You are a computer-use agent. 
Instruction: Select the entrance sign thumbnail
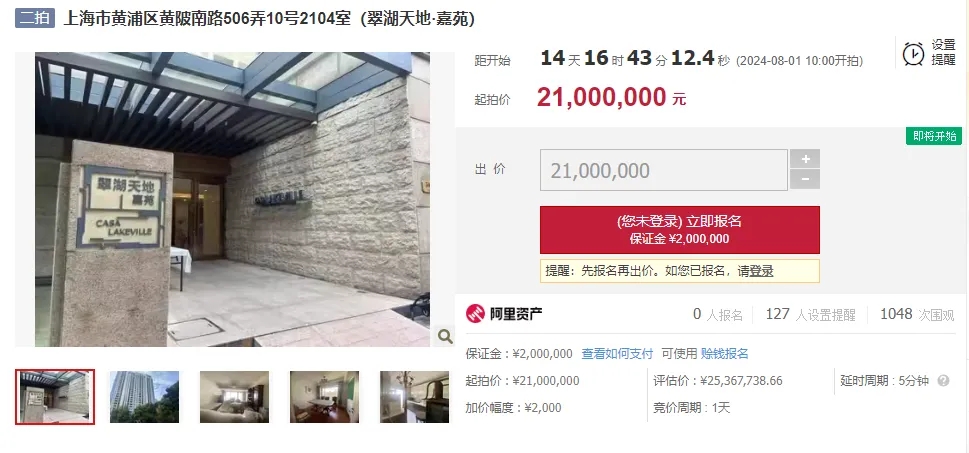[x=55, y=397]
